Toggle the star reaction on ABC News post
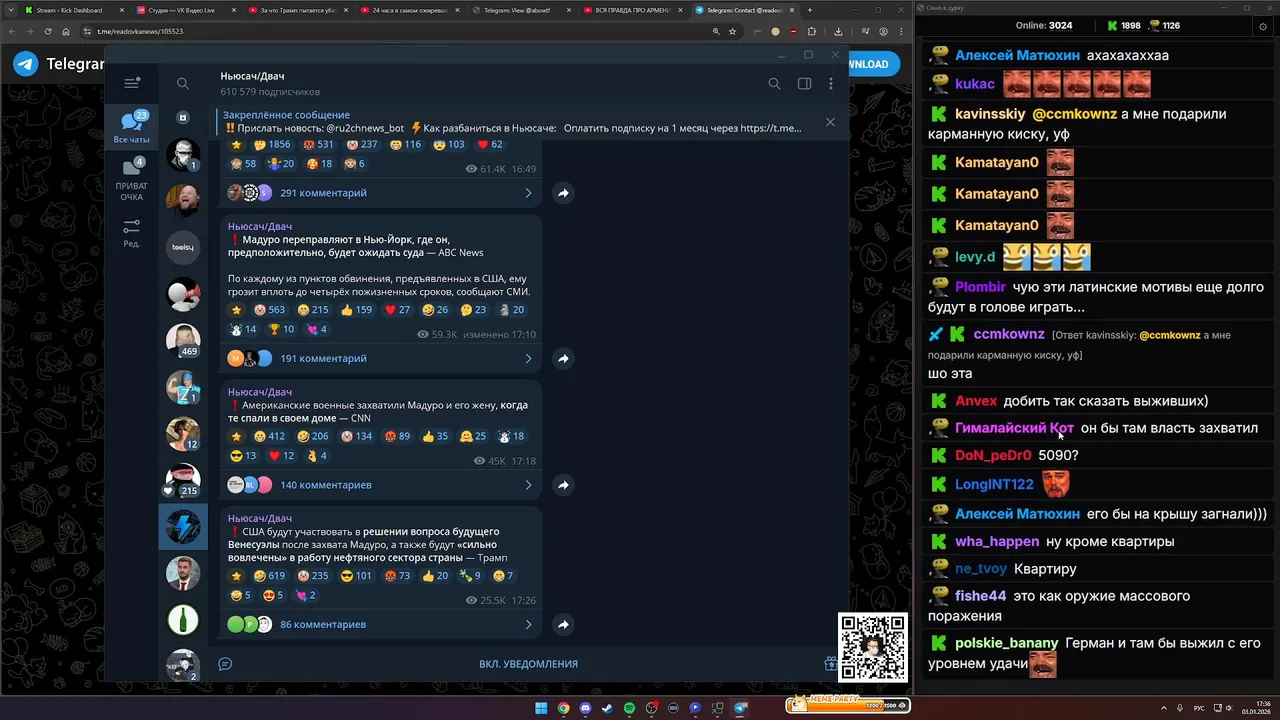Image resolution: width=1280 pixels, height=720 pixels. 236,310
